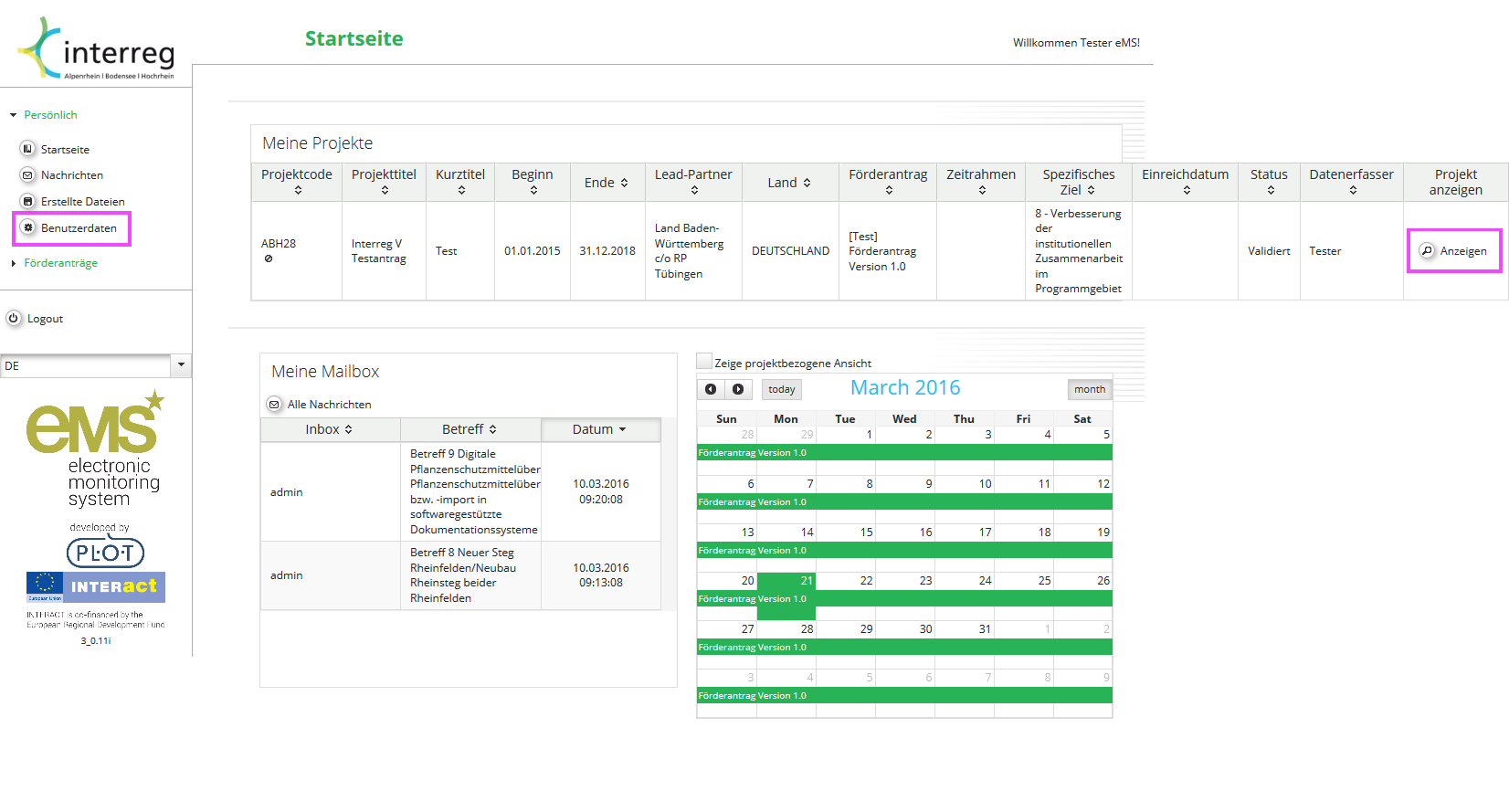This screenshot has height=812, width=1509.
Task: Open Förderantrag event in week of March 13
Action: pos(904,551)
